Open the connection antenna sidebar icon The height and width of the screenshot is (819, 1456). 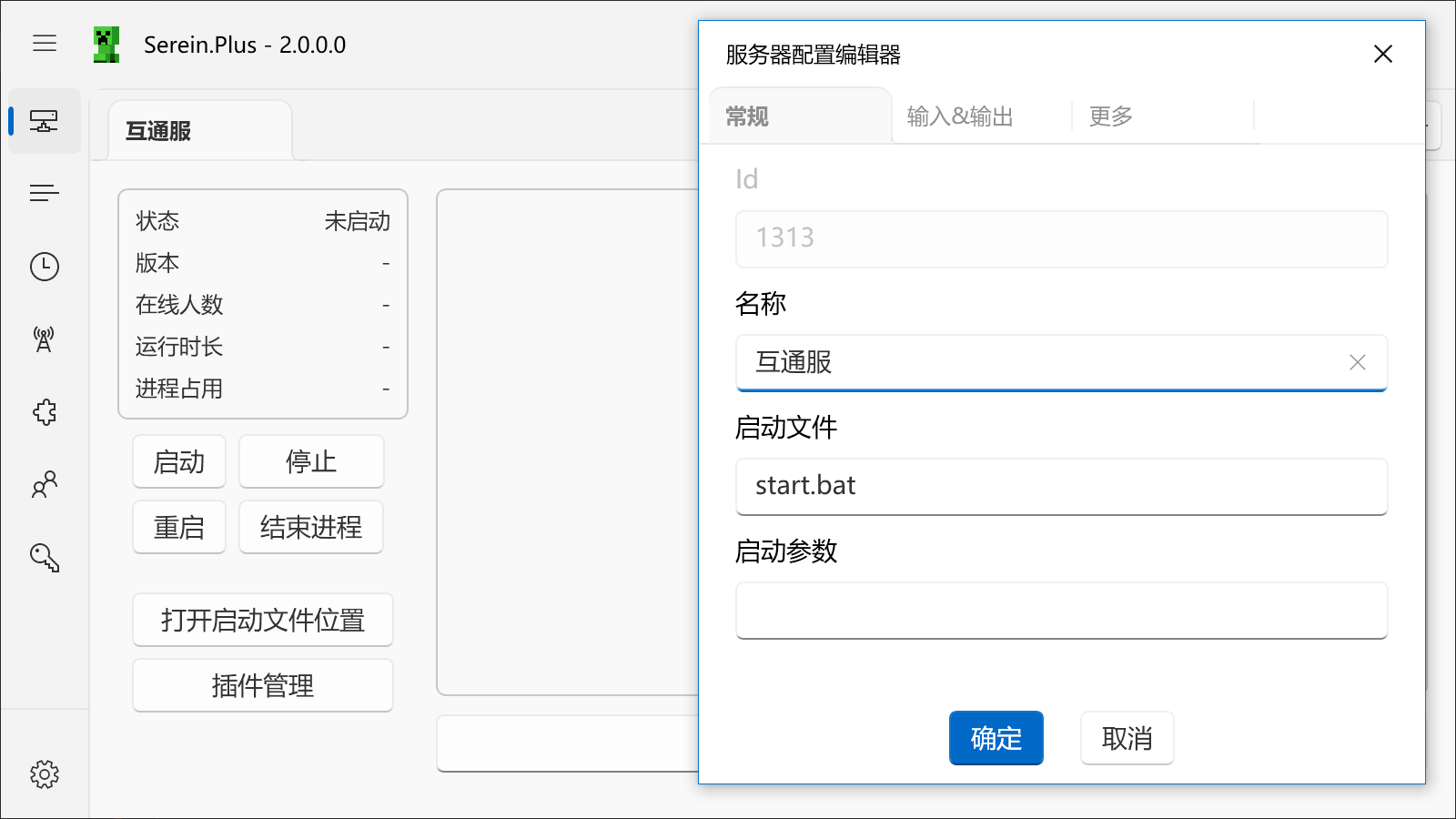(45, 339)
